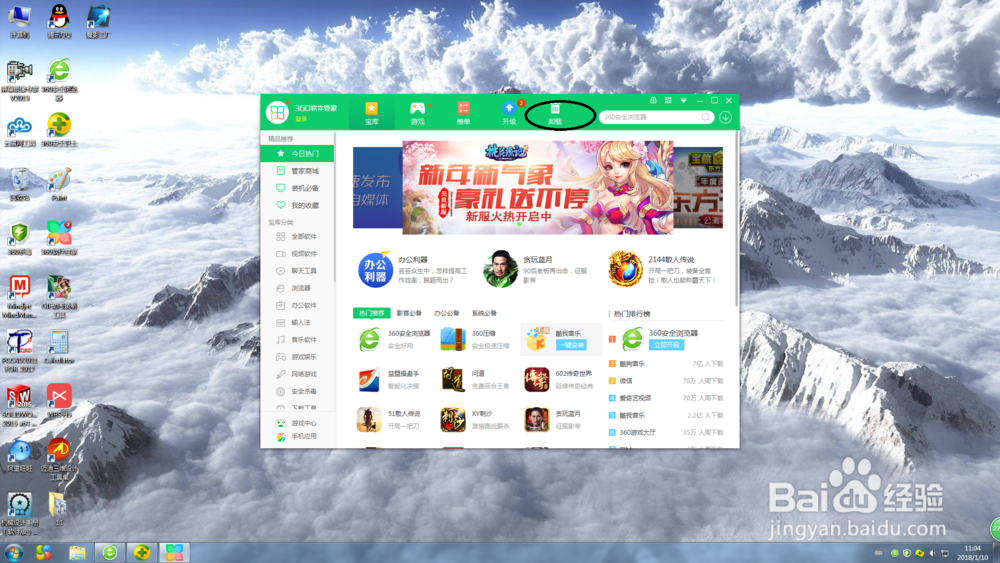
Task: Open the 榜单 ranking list tab
Action: 463,113
